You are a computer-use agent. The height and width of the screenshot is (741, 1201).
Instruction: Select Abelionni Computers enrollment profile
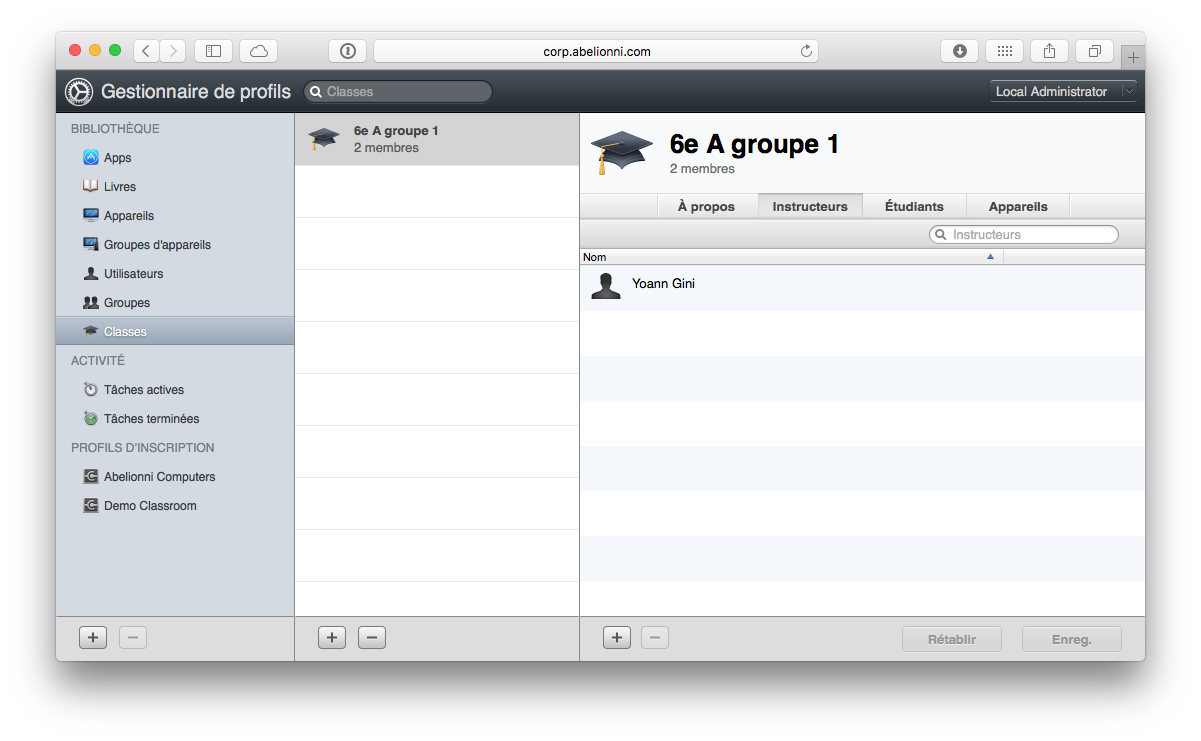[x=159, y=477]
